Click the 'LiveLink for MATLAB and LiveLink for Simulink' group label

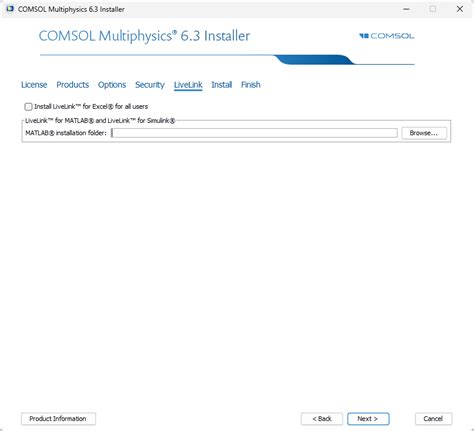(x=100, y=121)
